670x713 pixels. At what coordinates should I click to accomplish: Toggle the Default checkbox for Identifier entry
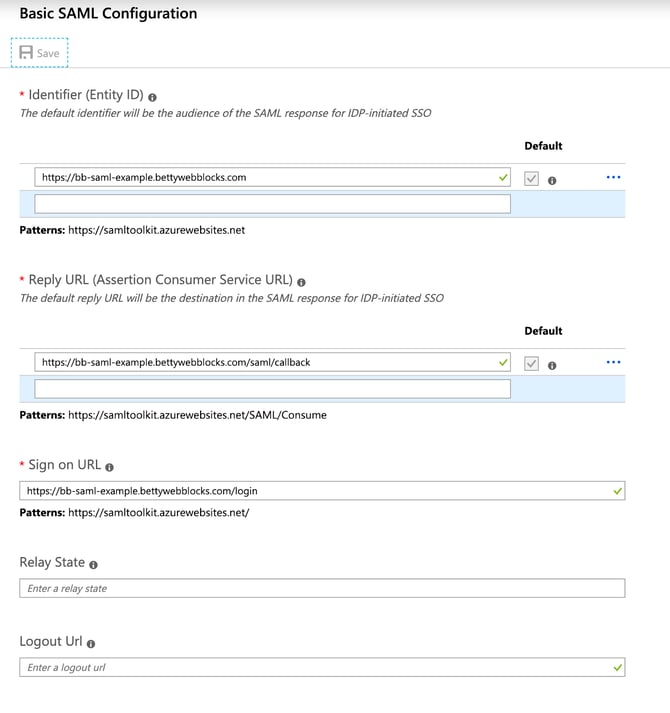tap(532, 178)
